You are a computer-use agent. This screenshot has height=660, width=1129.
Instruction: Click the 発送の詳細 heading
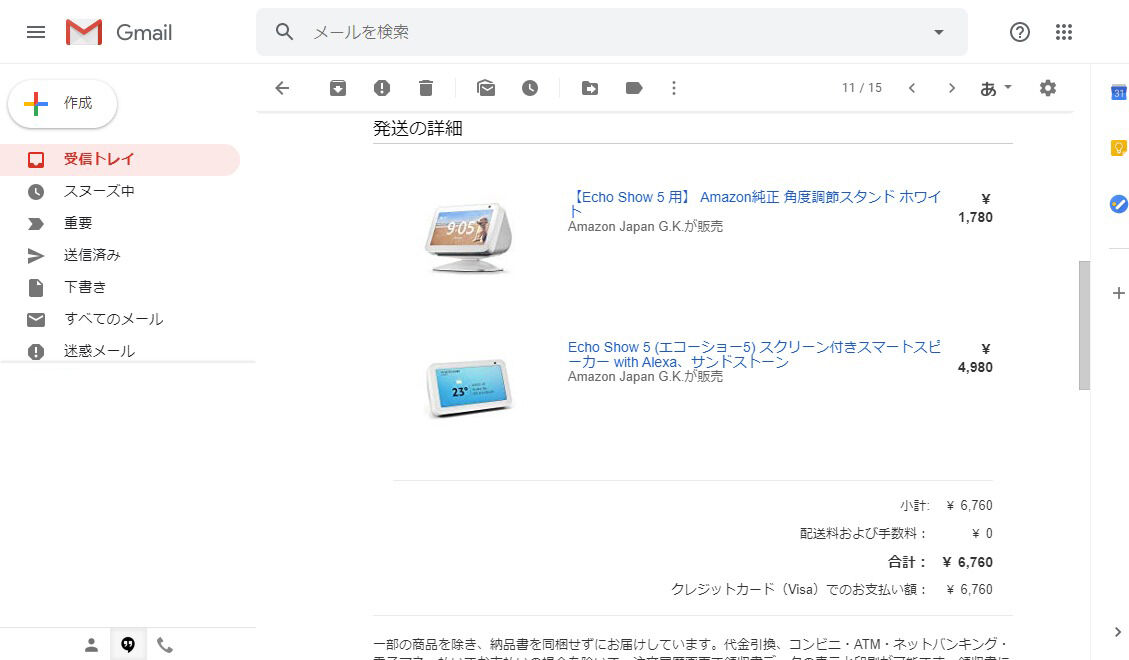[418, 128]
